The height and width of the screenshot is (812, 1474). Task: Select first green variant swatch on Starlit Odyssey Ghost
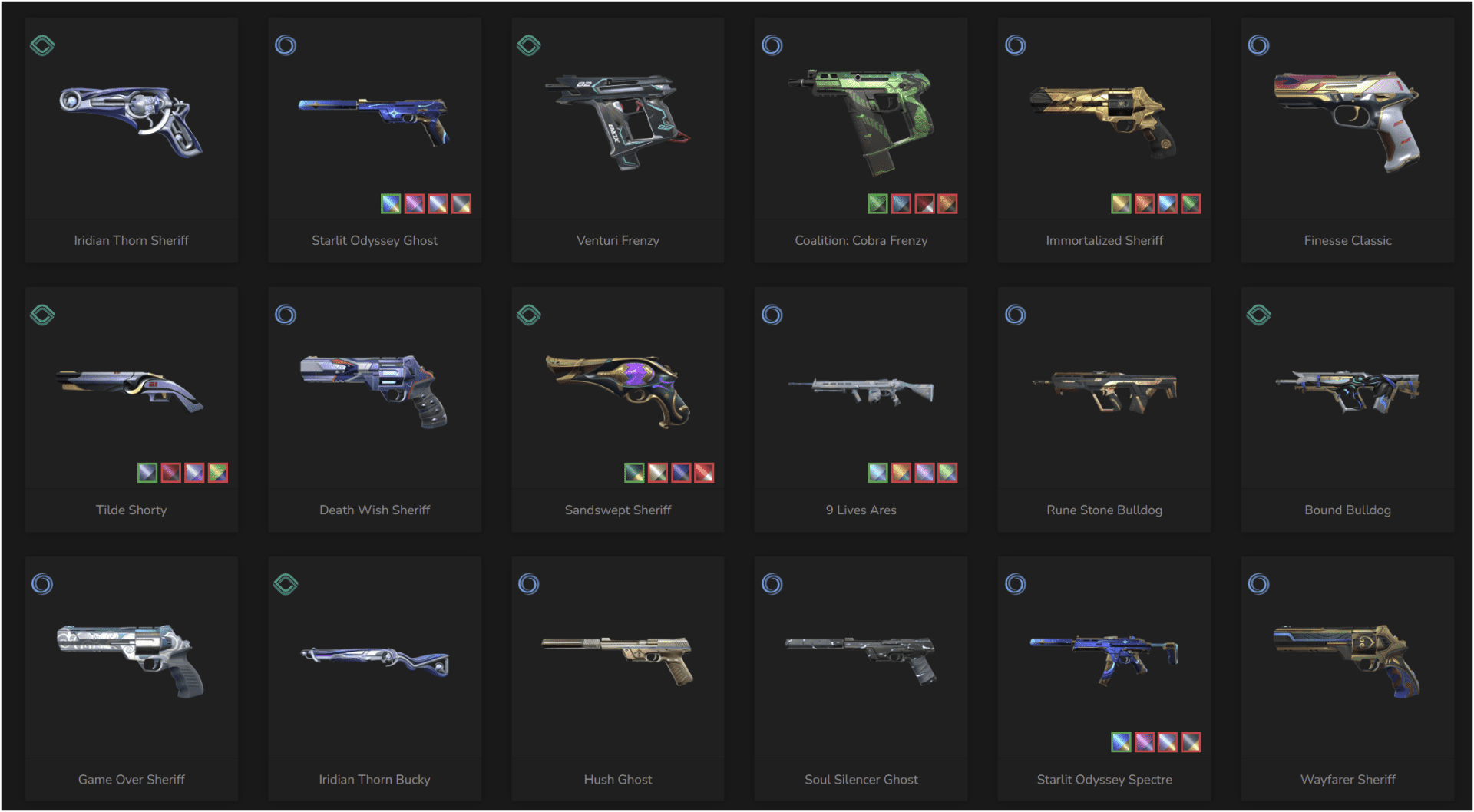(x=391, y=203)
